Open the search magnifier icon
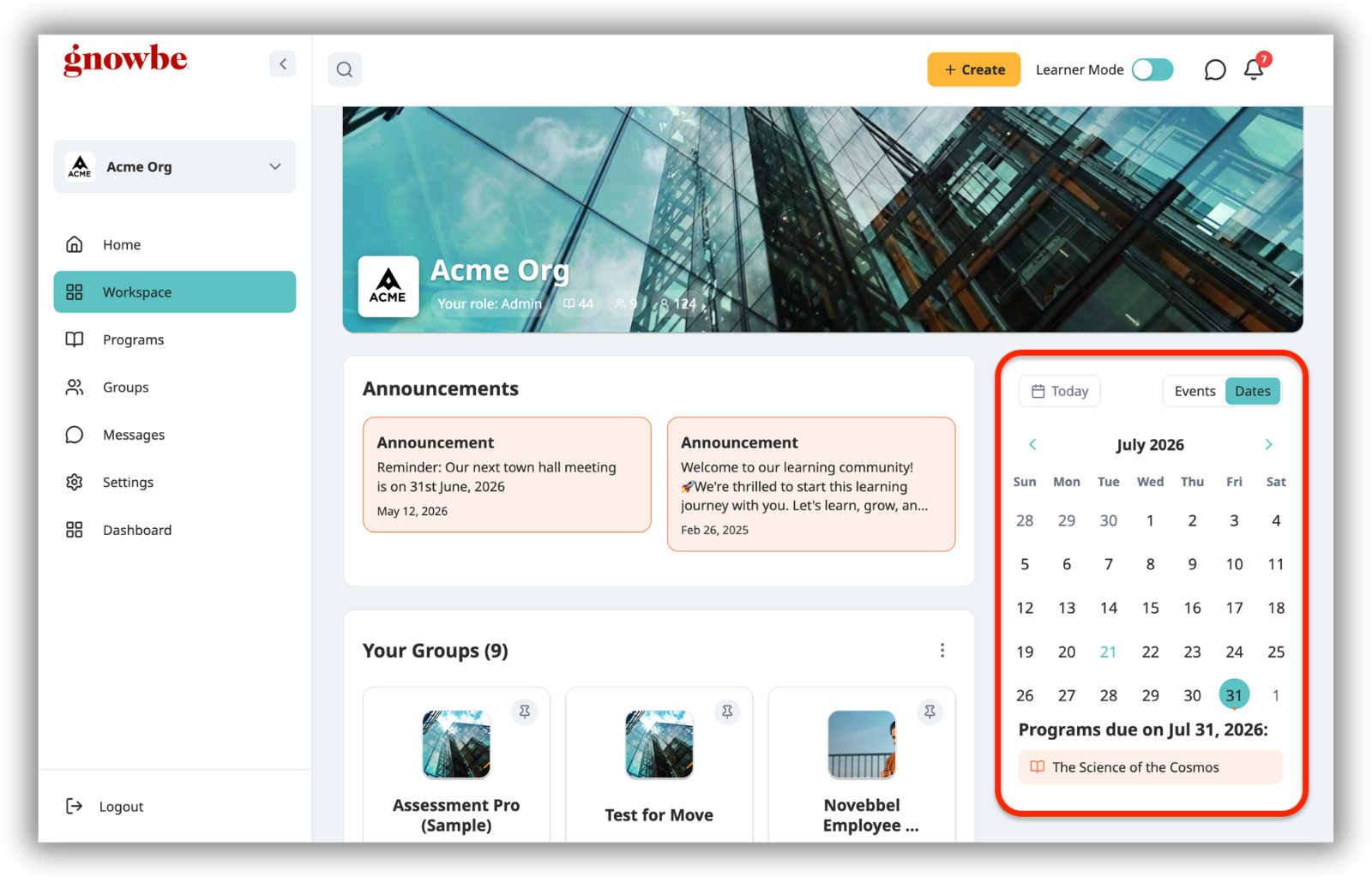Image resolution: width=1372 pixels, height=883 pixels. click(345, 69)
